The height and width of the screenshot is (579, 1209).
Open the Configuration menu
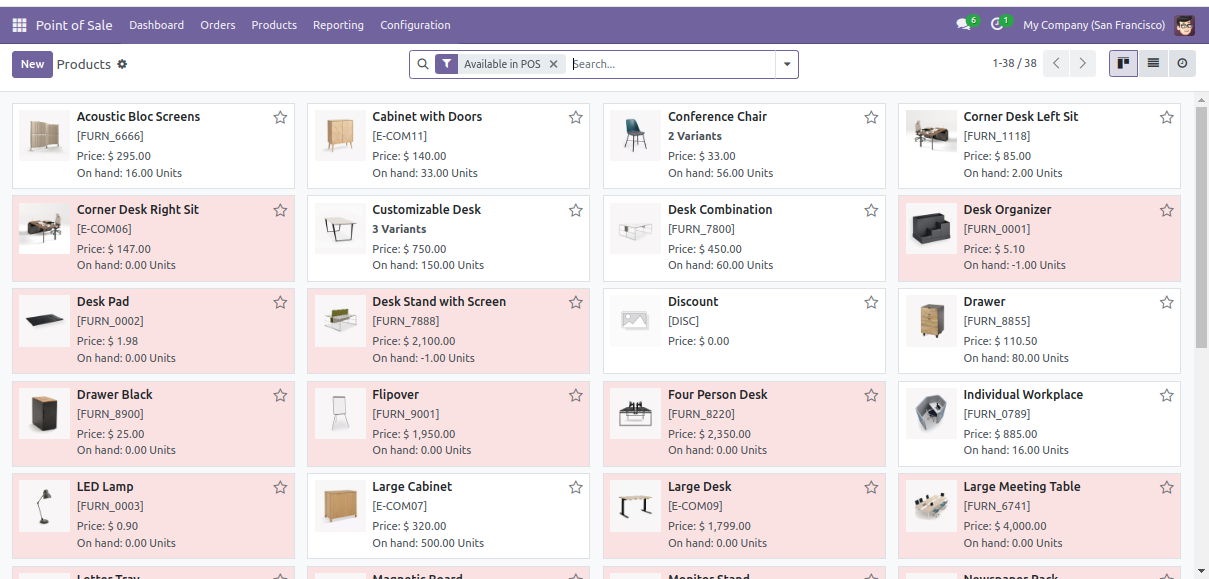[x=415, y=25]
